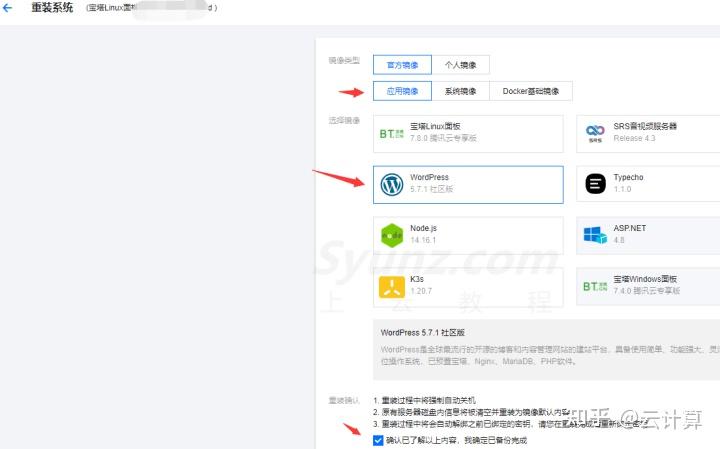Viewport: 720px width, 449px height.
Task: Switch to the 个人镜像 tab
Action: point(461,65)
